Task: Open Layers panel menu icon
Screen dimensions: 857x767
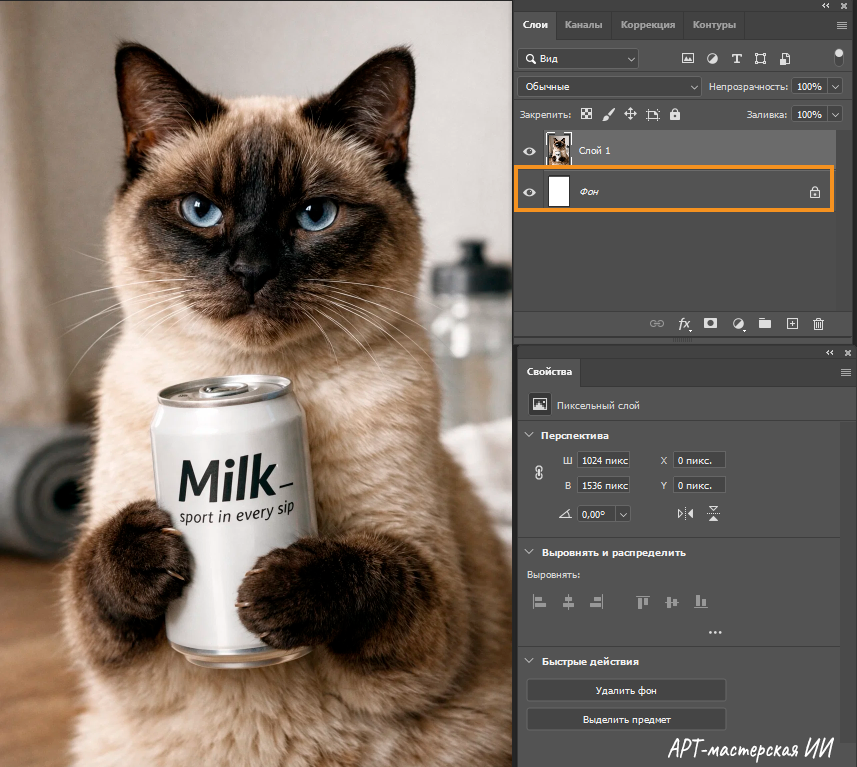Action: point(842,25)
